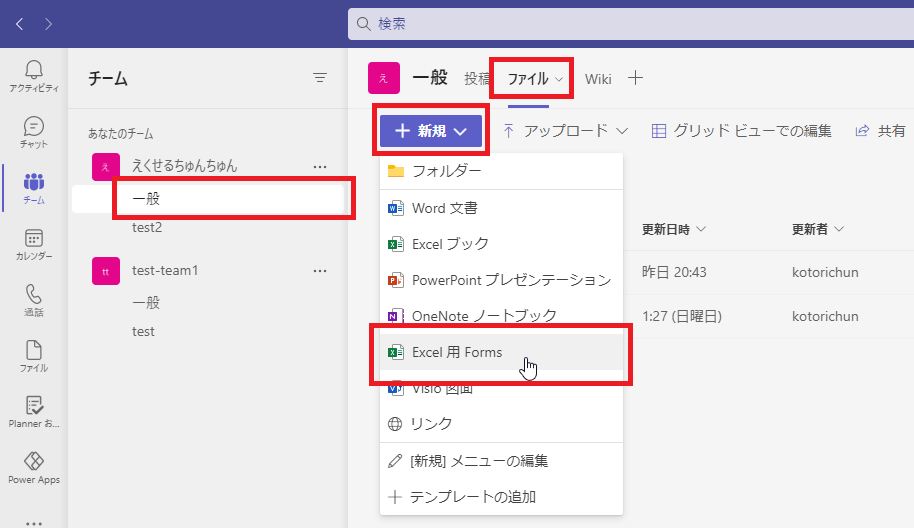Show more apps ellipsis in sidebar

tap(34, 523)
